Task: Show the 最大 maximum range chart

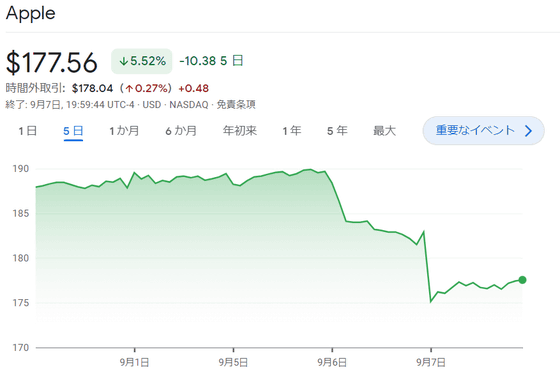Action: [x=384, y=131]
